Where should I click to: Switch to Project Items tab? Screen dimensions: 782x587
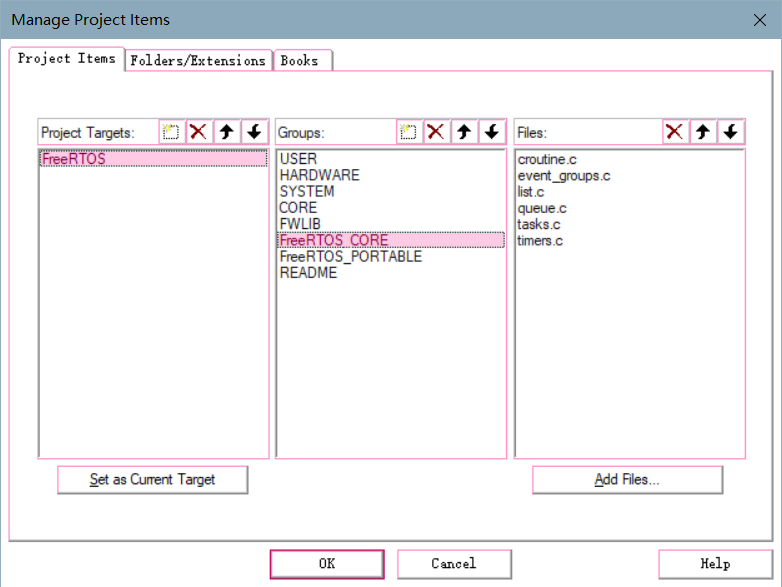(x=66, y=59)
